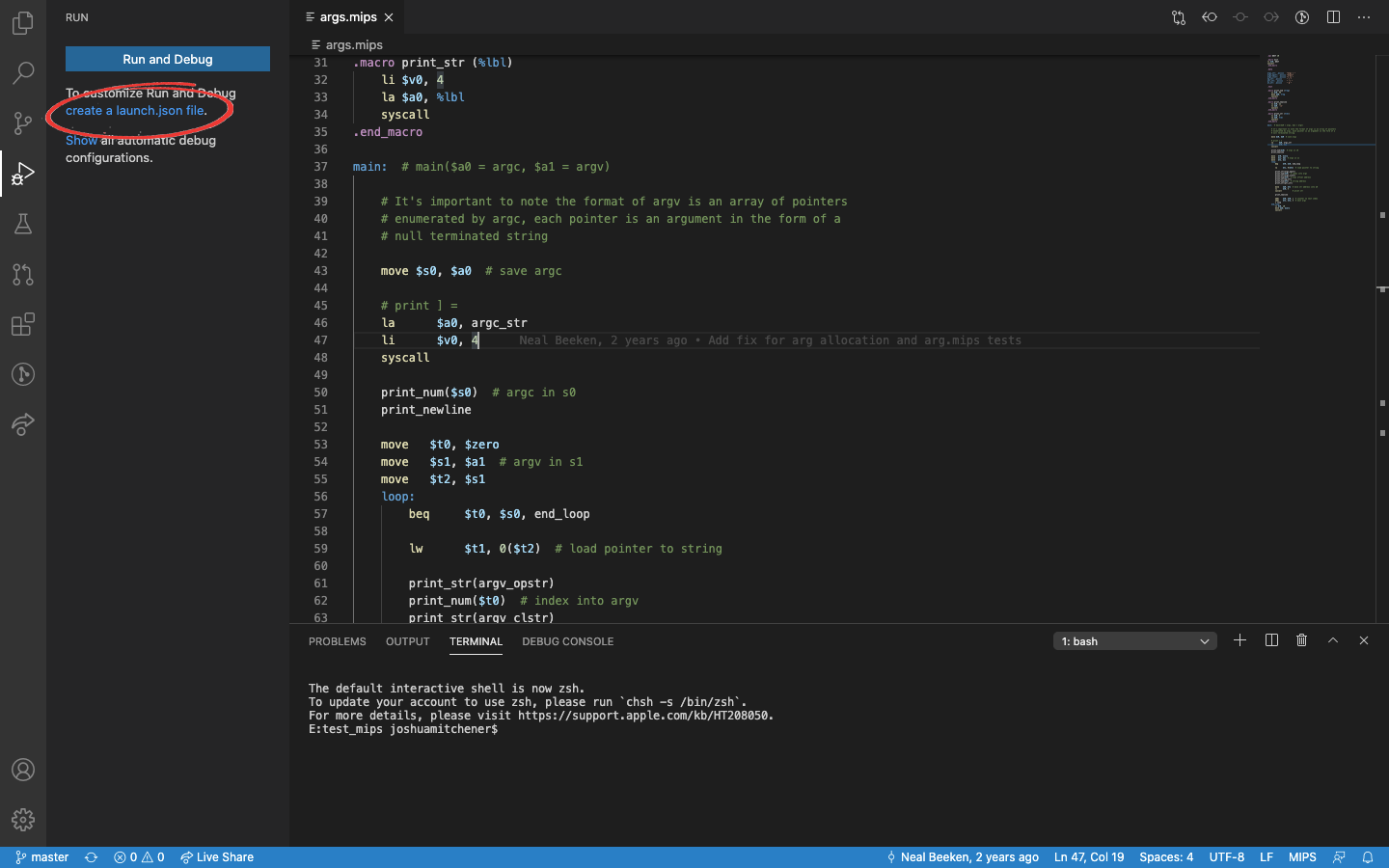Open the terminal selector dropdown '1: bash'
This screenshot has width=1389, height=868.
pyautogui.click(x=1135, y=641)
